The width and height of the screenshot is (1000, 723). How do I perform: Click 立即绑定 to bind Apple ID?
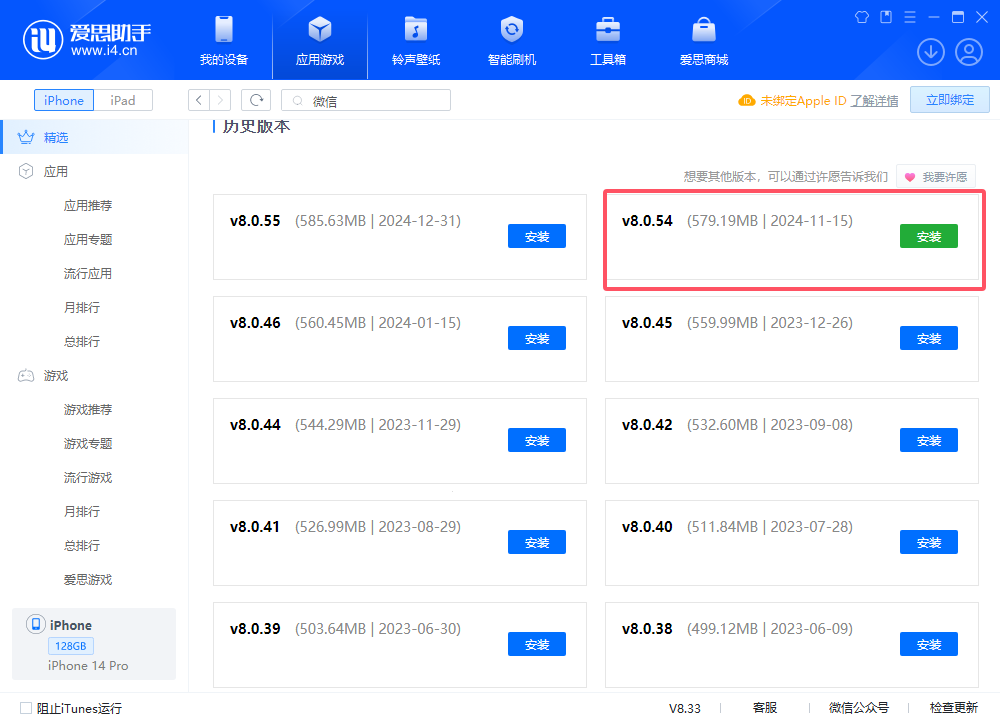949,99
